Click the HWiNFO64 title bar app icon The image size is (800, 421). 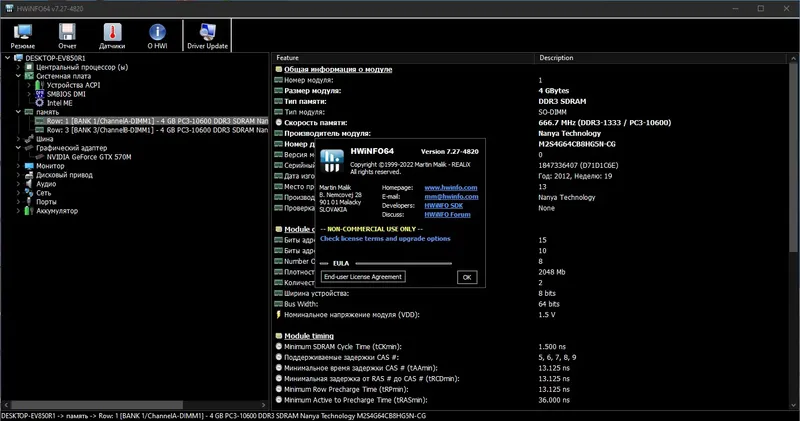tap(9, 8)
